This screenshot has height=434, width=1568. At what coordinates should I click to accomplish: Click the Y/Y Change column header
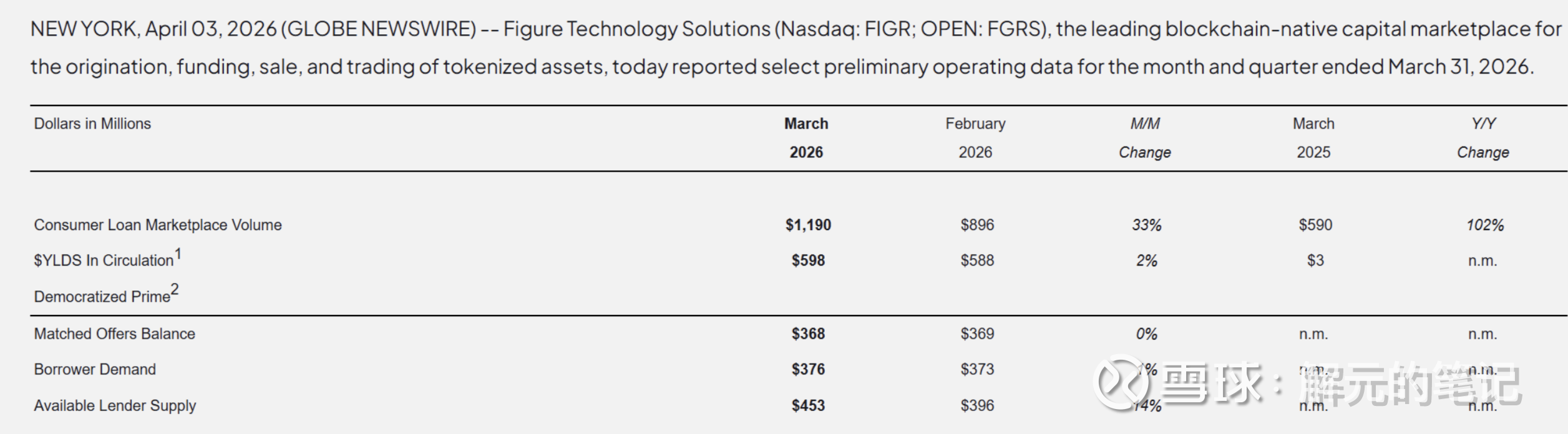[x=1483, y=138]
